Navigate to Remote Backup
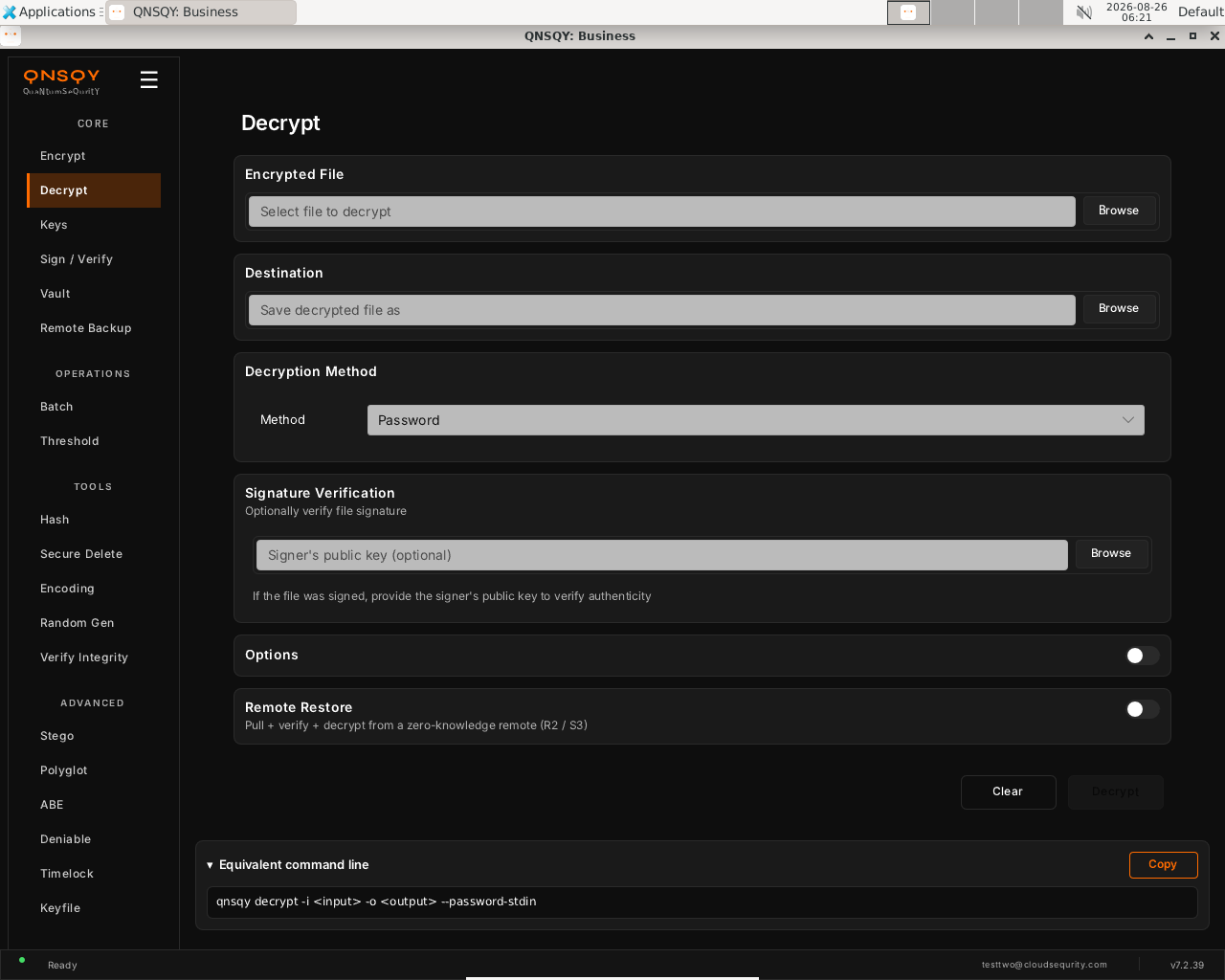Screen dimensions: 1225x980 pyautogui.click(x=94, y=328)
